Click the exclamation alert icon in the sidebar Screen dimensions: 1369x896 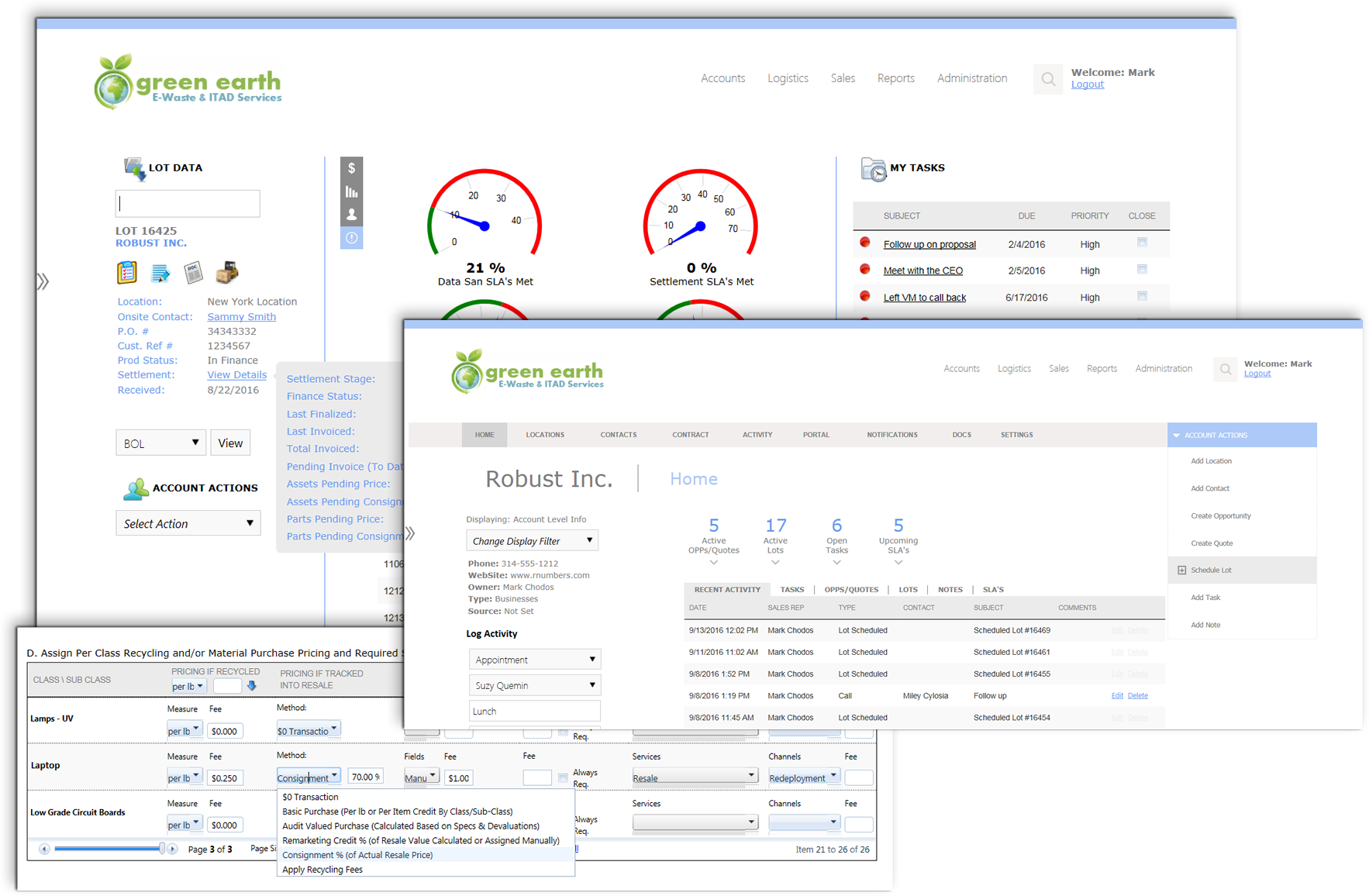[351, 238]
